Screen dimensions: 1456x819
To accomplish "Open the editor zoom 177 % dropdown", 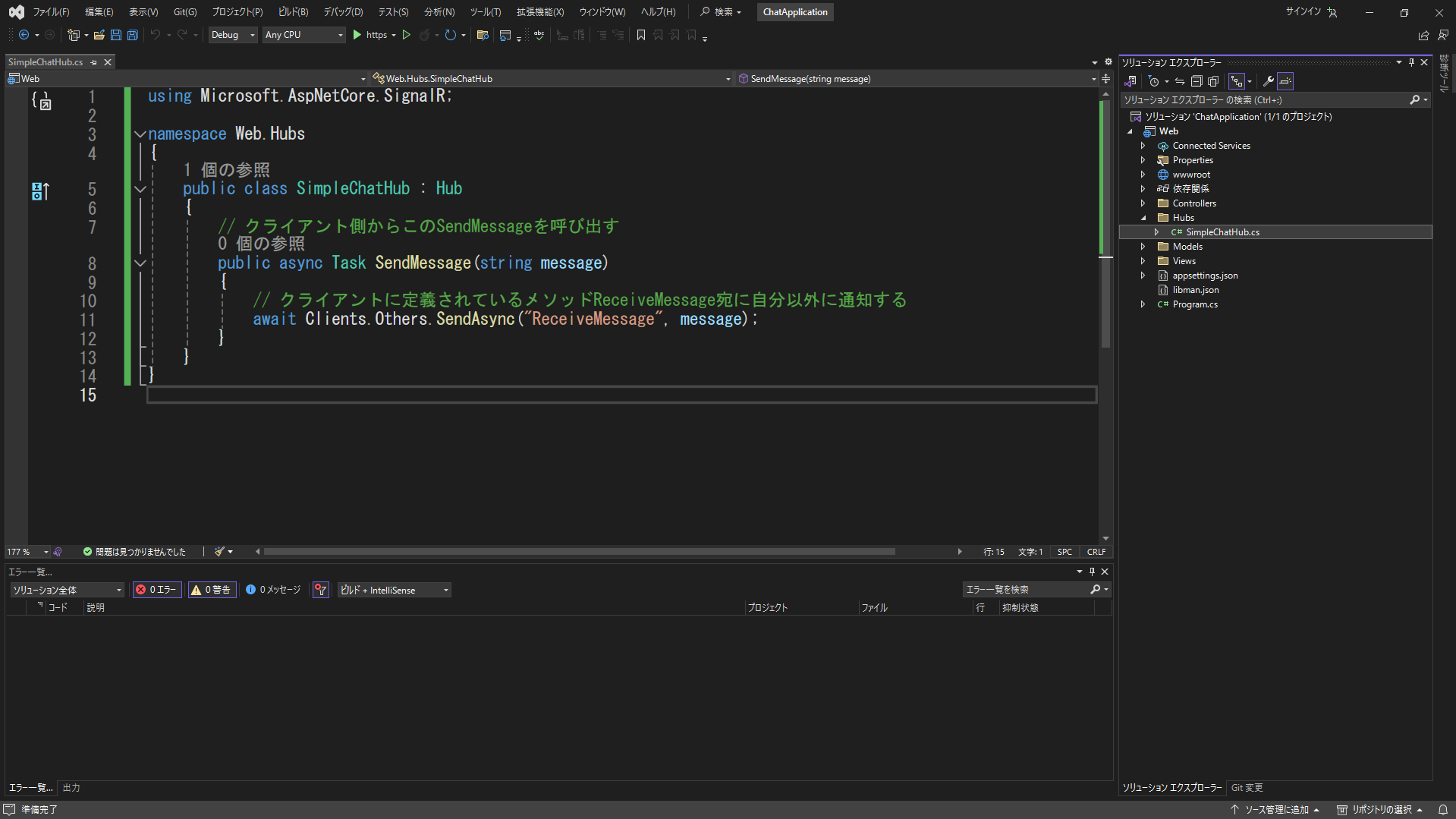I will pos(27,552).
